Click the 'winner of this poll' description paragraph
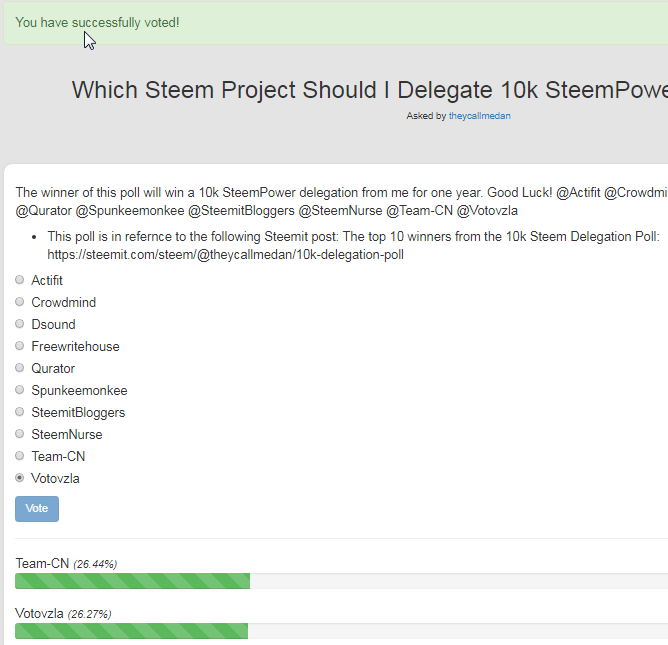This screenshot has width=668, height=645. click(x=341, y=202)
